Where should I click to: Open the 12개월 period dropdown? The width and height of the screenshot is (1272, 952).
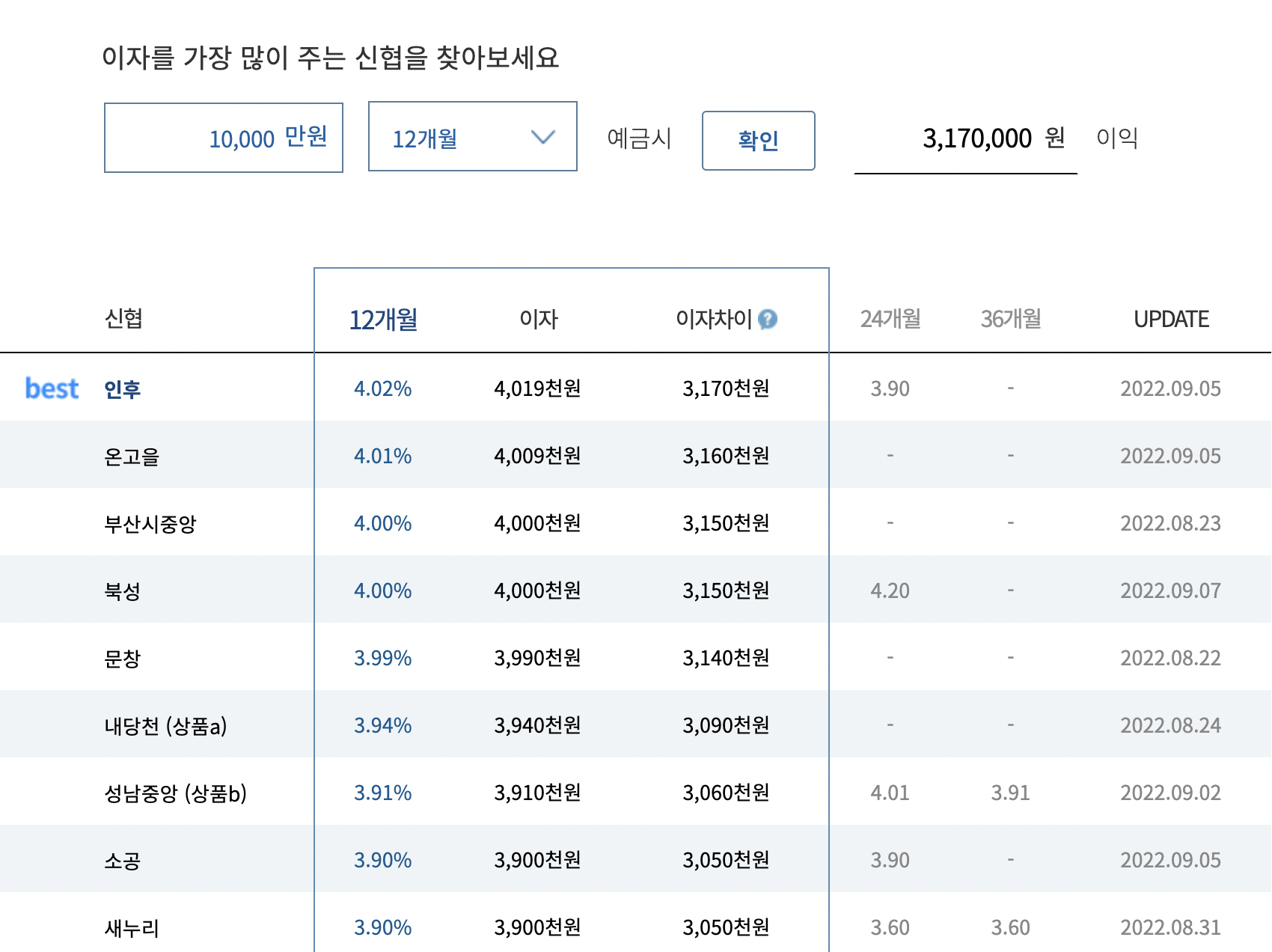pyautogui.click(x=473, y=137)
